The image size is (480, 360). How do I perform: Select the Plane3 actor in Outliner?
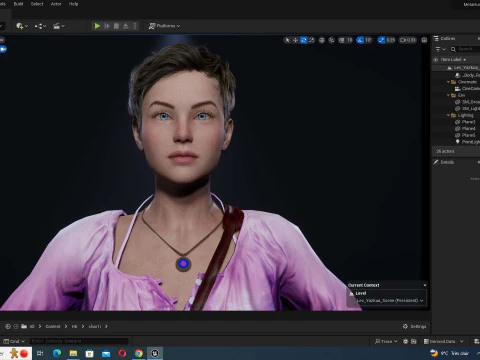456,122
